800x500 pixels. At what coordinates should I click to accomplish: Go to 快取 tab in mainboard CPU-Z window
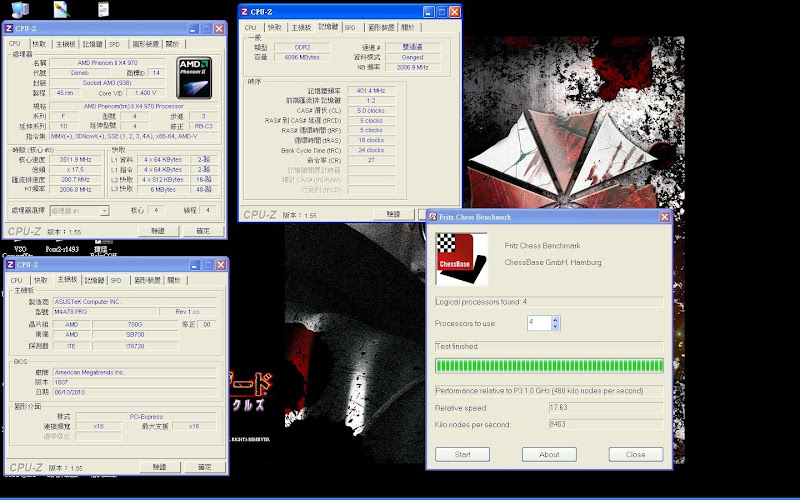(x=41, y=280)
